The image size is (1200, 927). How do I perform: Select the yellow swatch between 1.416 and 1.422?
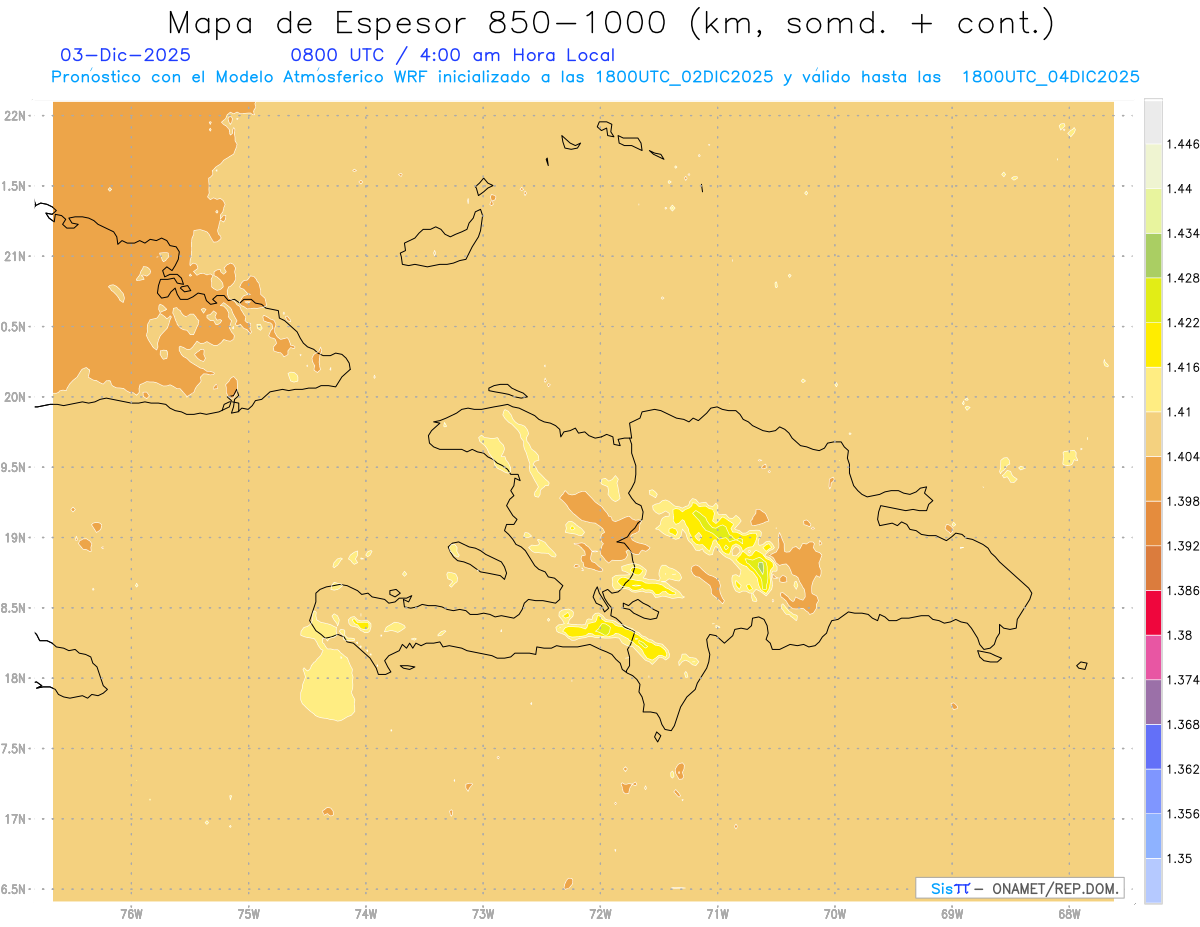coord(1153,345)
